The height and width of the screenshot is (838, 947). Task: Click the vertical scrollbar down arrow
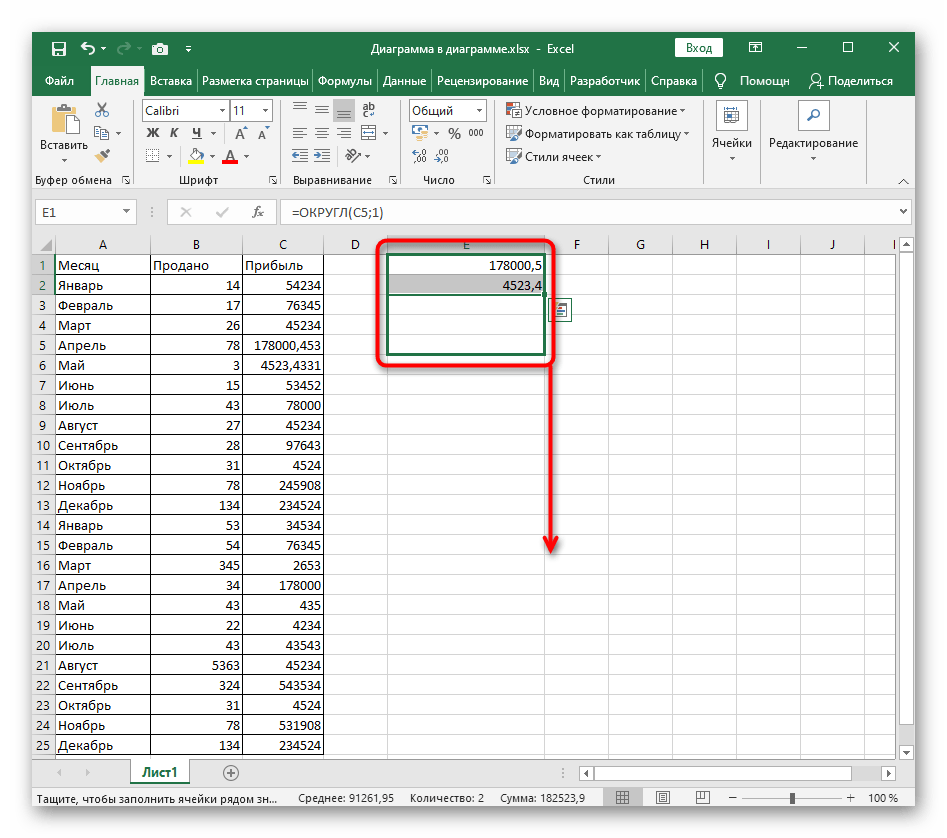pos(906,752)
